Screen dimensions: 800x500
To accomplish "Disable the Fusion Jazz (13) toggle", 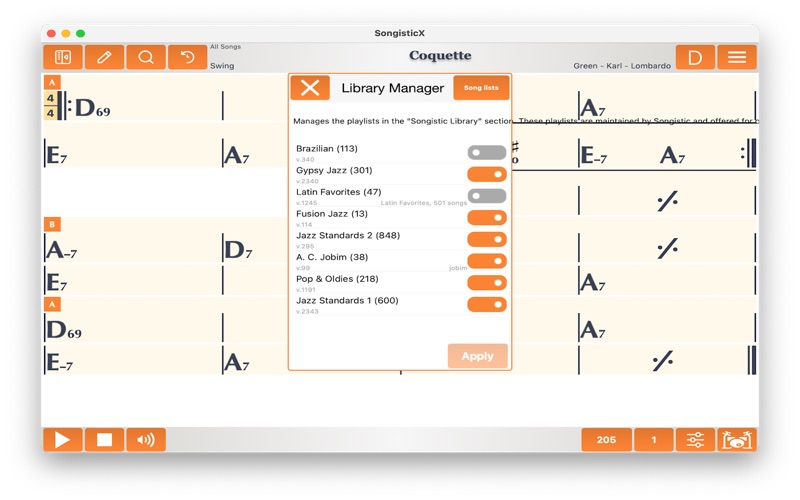I will coord(487,218).
